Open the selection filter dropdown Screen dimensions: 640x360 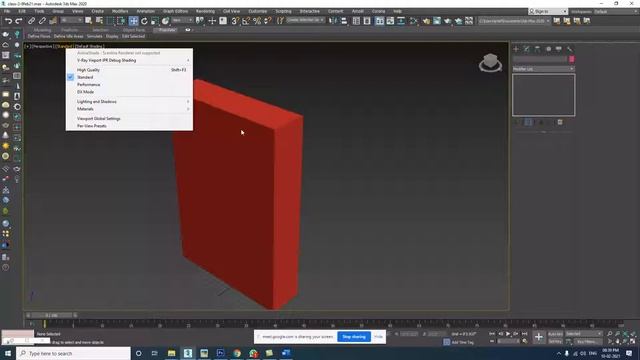pyautogui.click(x=71, y=20)
